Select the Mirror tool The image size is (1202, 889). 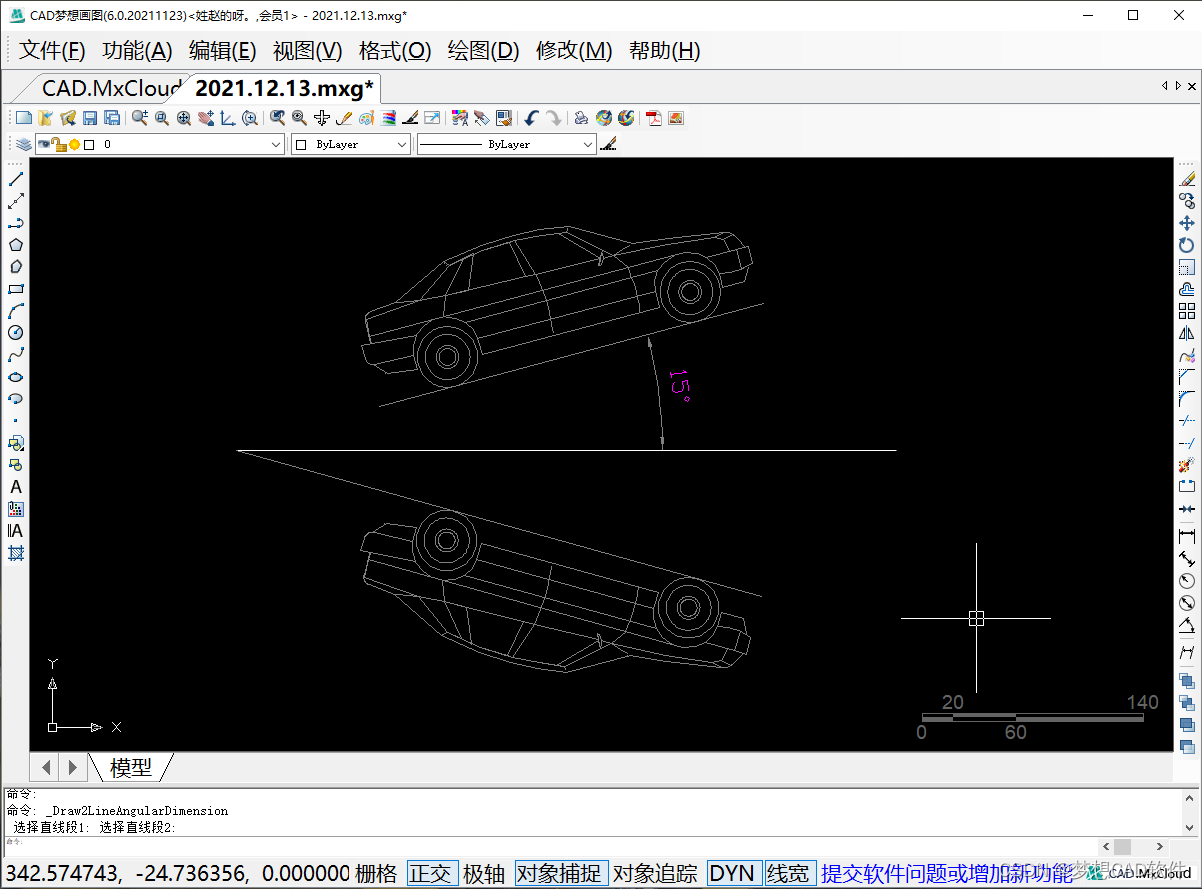pyautogui.click(x=1187, y=333)
